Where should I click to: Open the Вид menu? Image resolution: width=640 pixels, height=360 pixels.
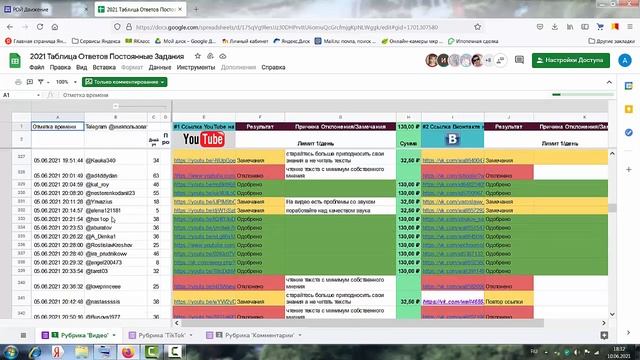pyautogui.click(x=82, y=67)
